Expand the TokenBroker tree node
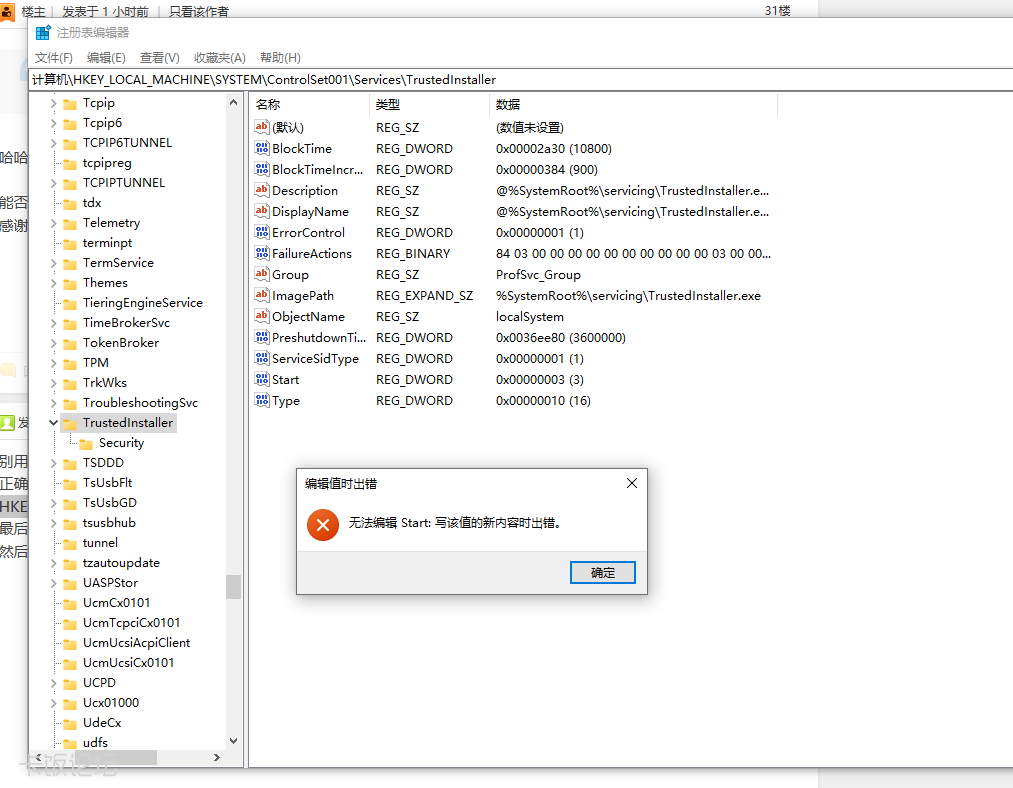This screenshot has width=1013, height=788. (x=54, y=343)
